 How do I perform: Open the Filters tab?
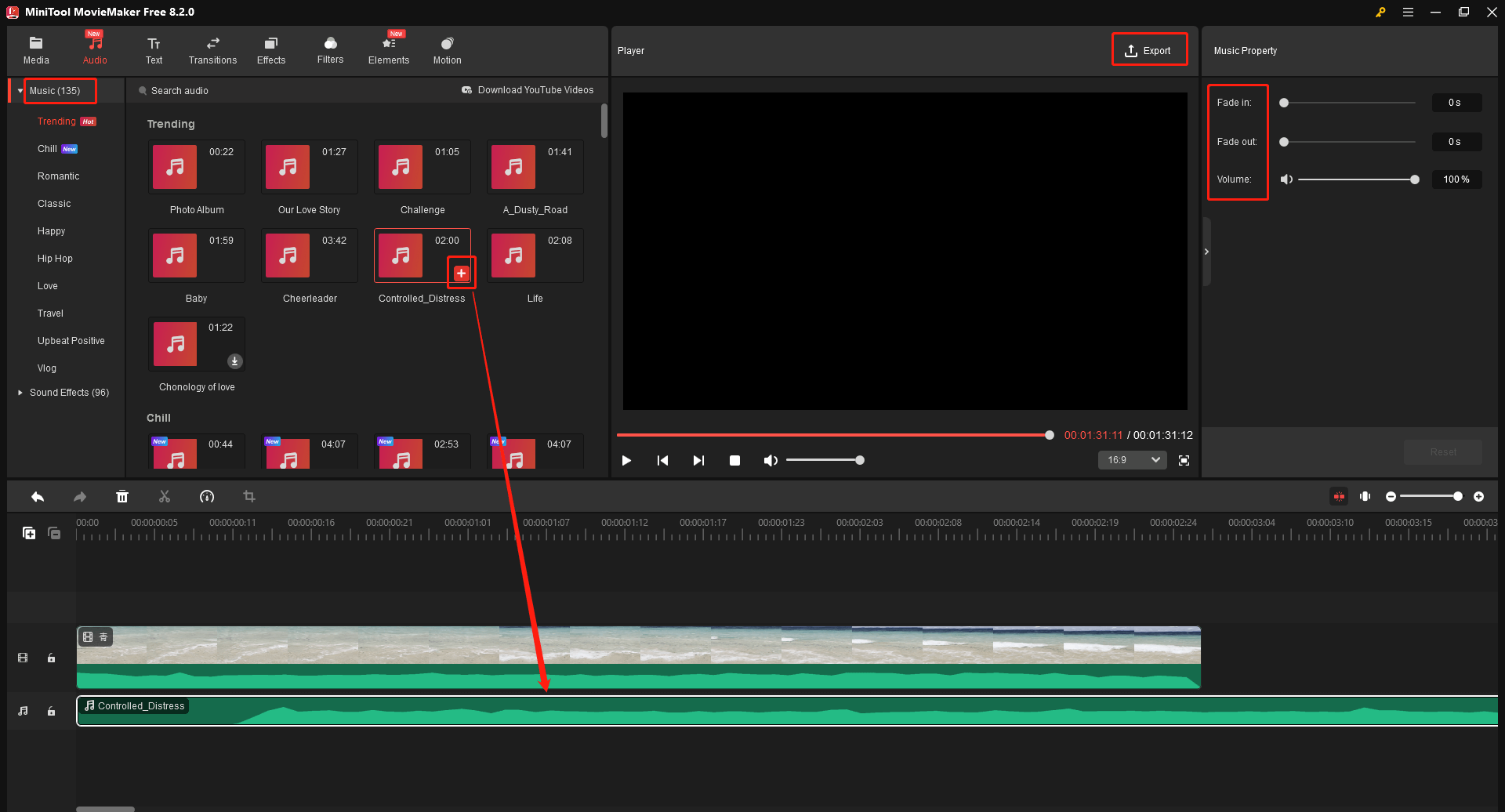[330, 50]
